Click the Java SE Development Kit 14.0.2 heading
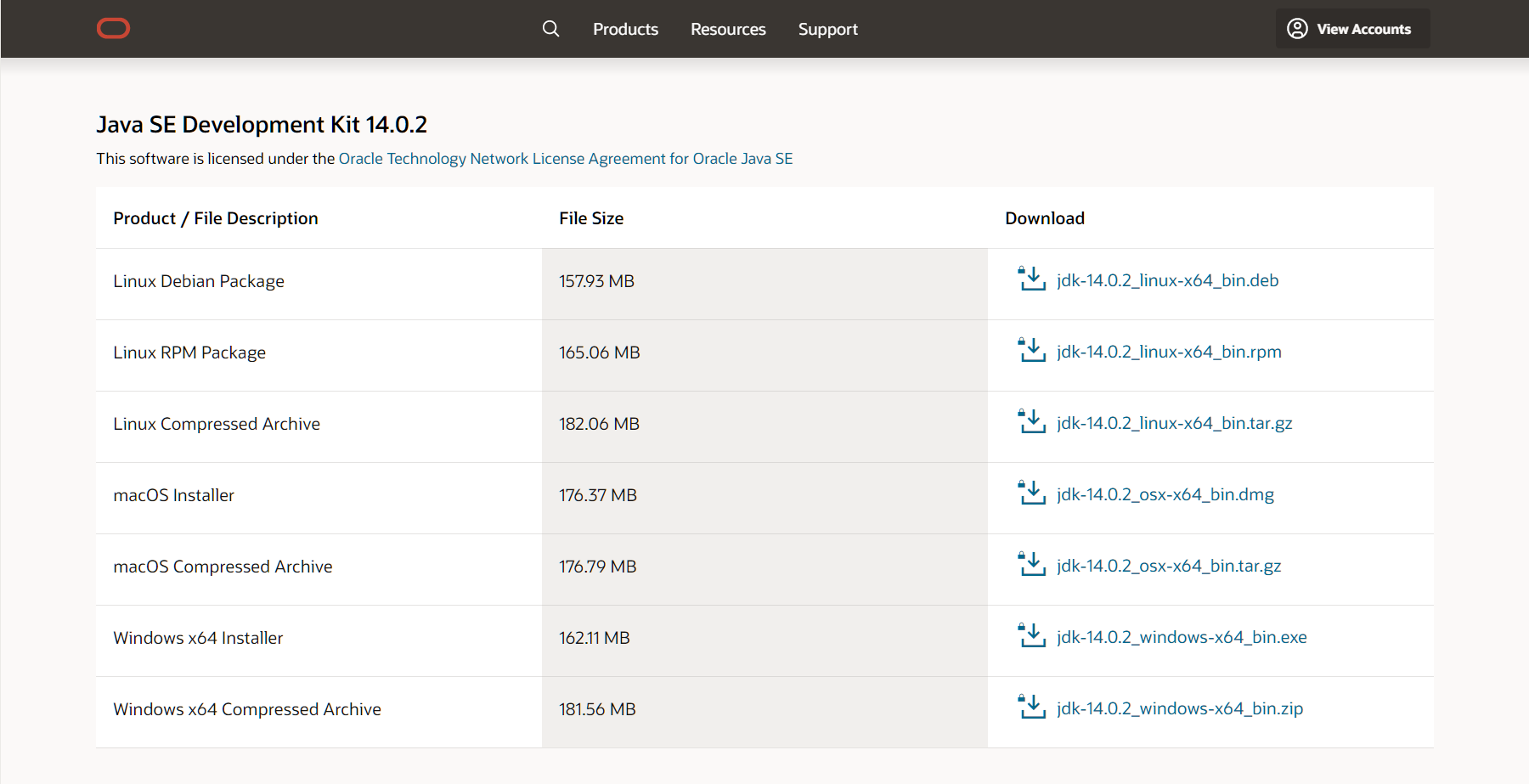1529x784 pixels. 262,125
